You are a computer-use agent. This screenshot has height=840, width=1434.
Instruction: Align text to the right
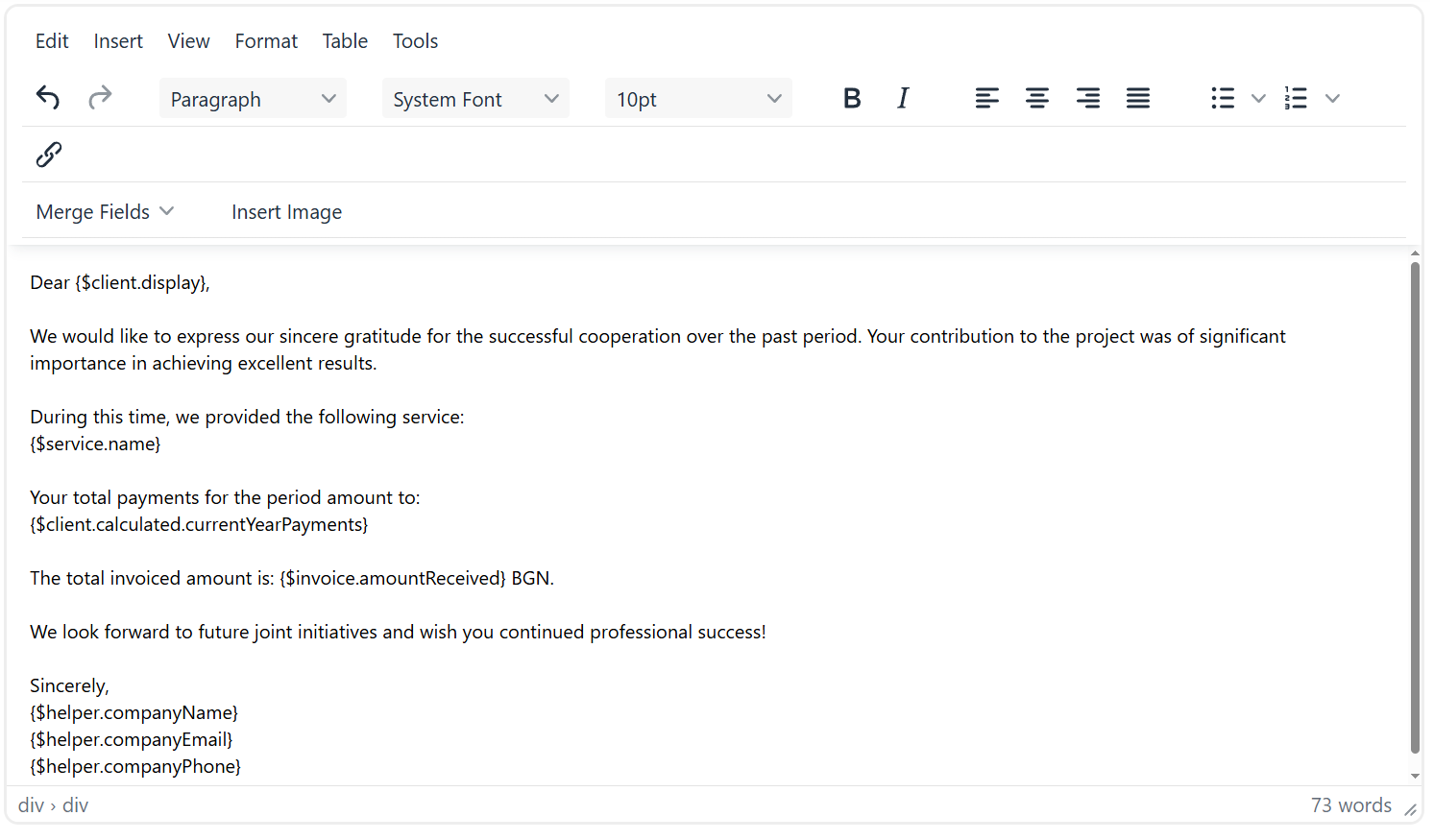[x=1087, y=97]
